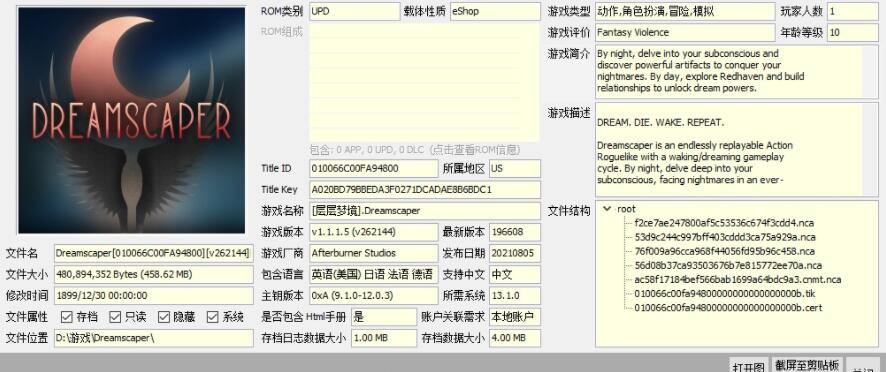
Task: Click the Title Key field
Action: pyautogui.click(x=424, y=189)
